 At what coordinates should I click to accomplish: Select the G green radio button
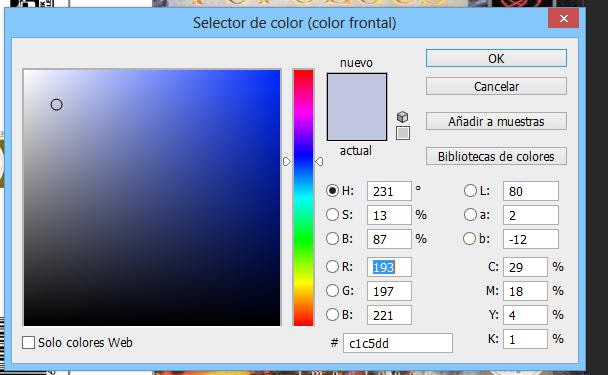(x=332, y=291)
